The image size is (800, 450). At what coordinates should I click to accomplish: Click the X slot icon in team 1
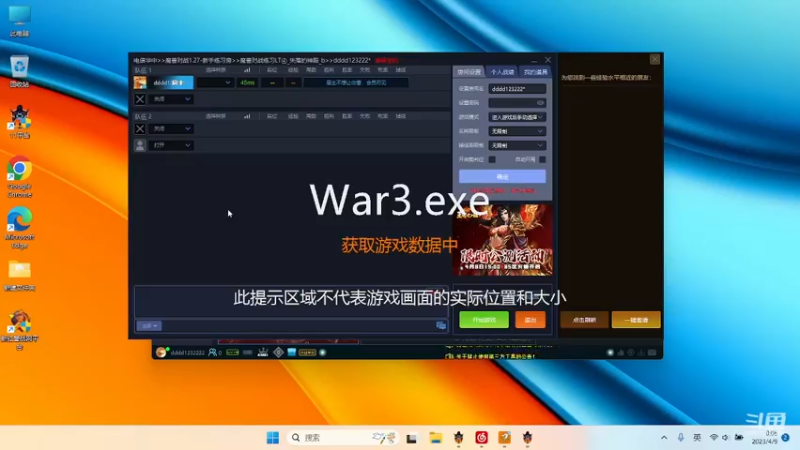(140, 99)
